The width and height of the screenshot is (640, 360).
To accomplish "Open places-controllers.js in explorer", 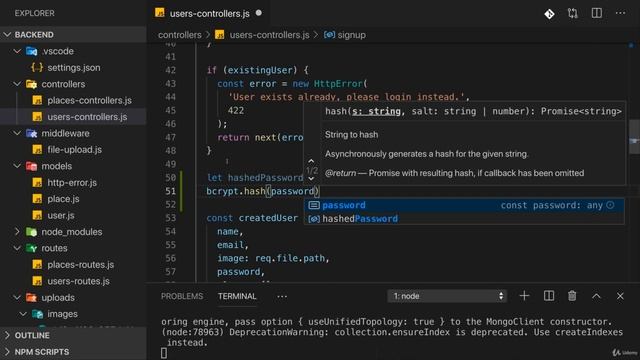I will tap(89, 100).
